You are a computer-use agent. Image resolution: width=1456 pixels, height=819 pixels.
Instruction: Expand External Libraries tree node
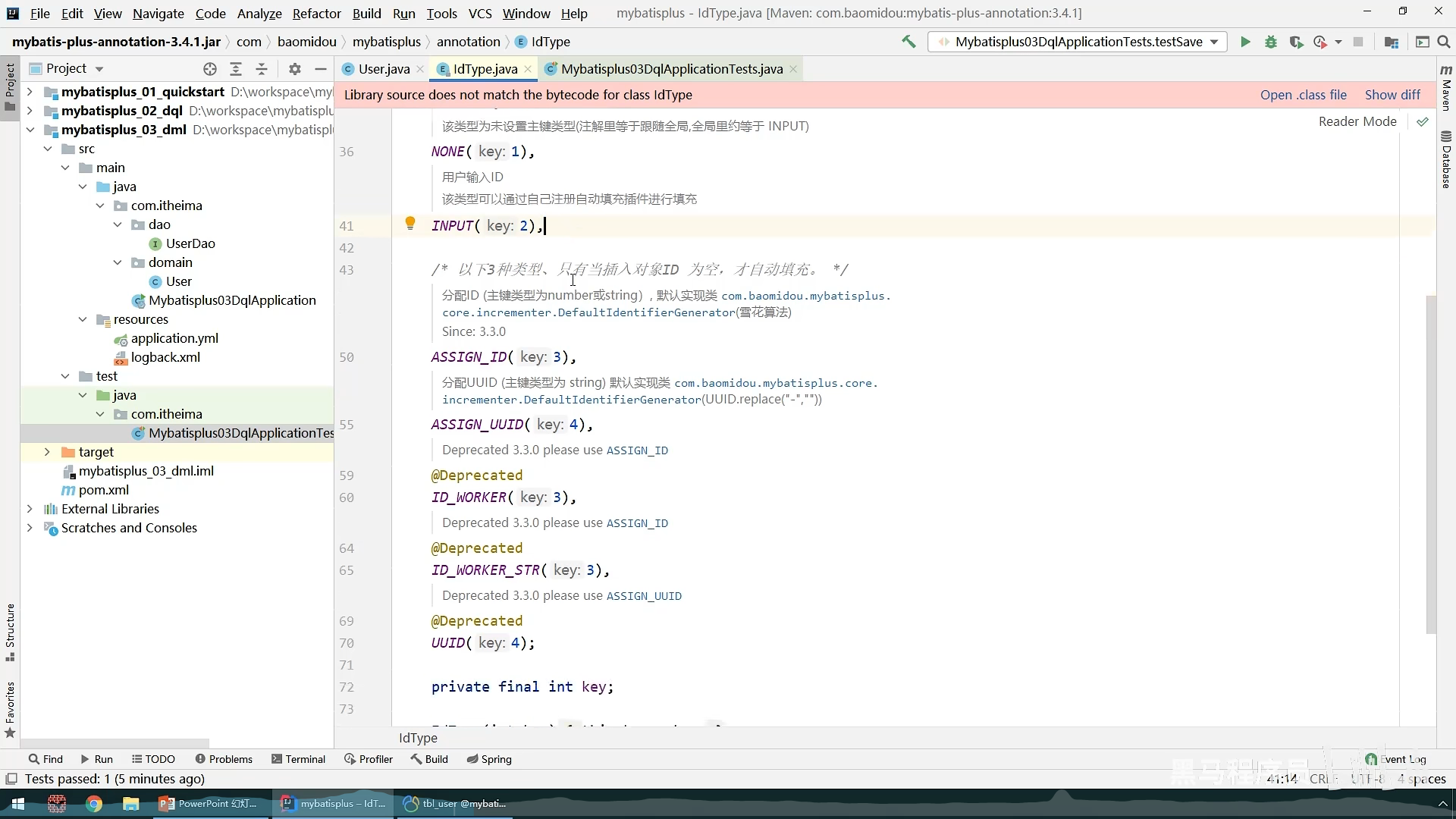[30, 509]
